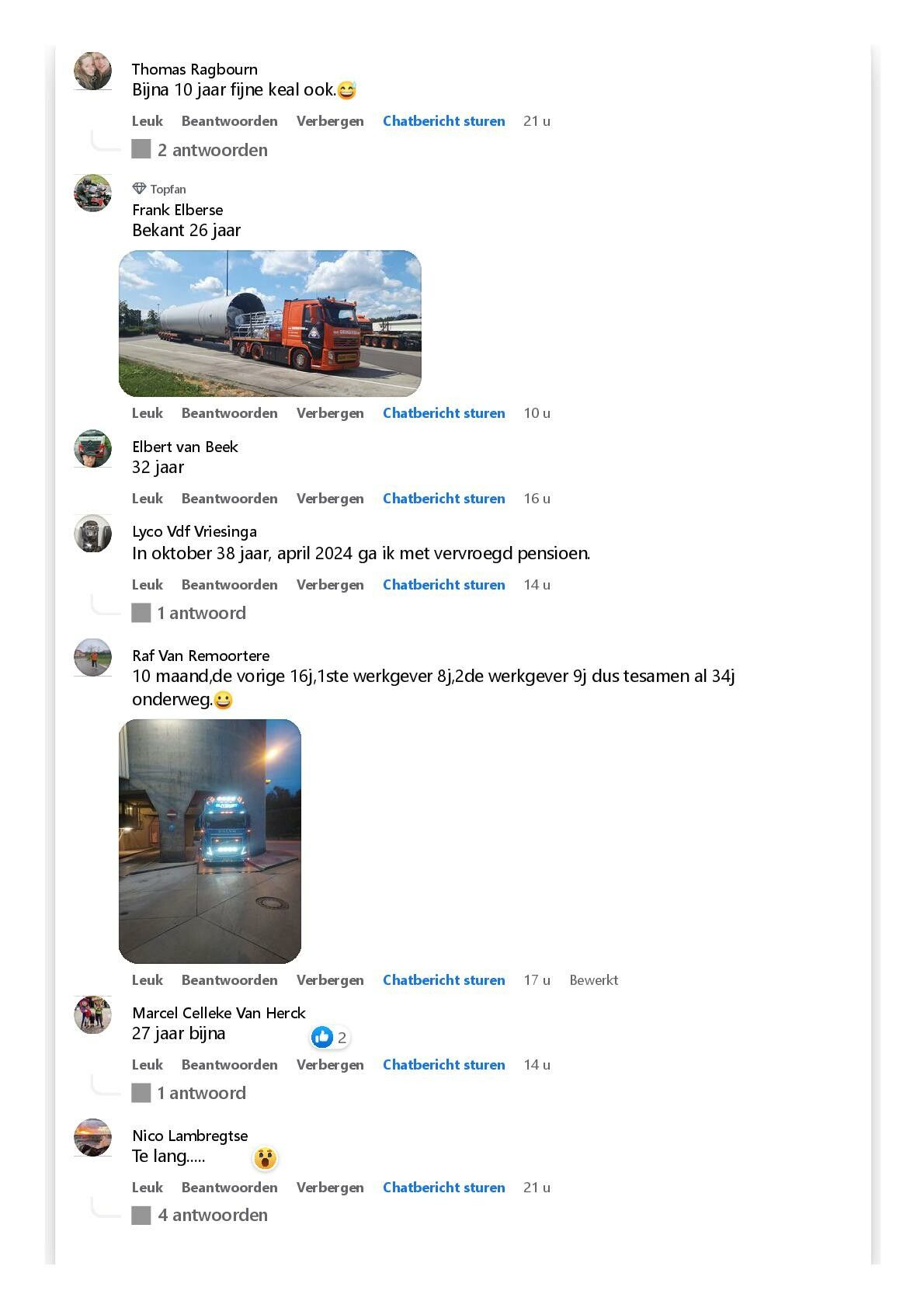This screenshot has height=1308, width=924.
Task: Open Nico Lambregtse's profile avatar
Action: (x=92, y=1137)
